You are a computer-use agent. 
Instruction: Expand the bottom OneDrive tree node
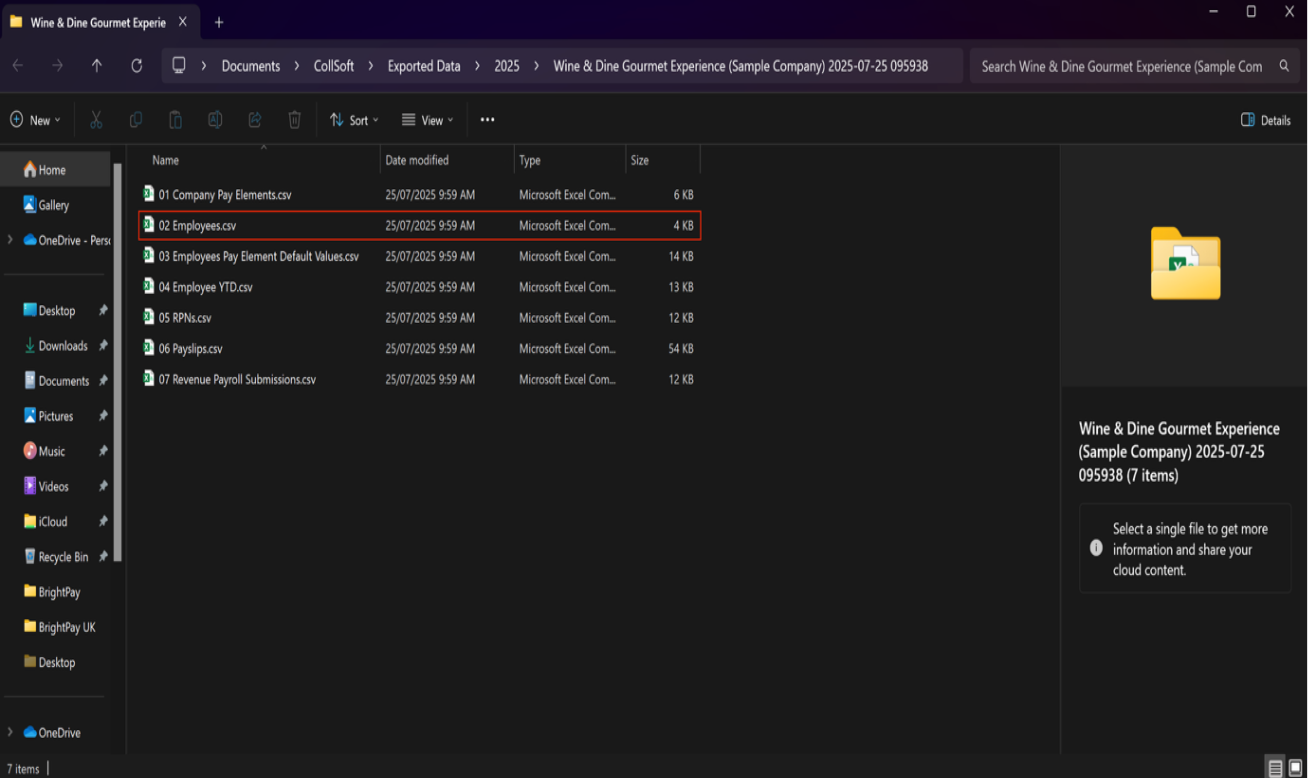10,733
